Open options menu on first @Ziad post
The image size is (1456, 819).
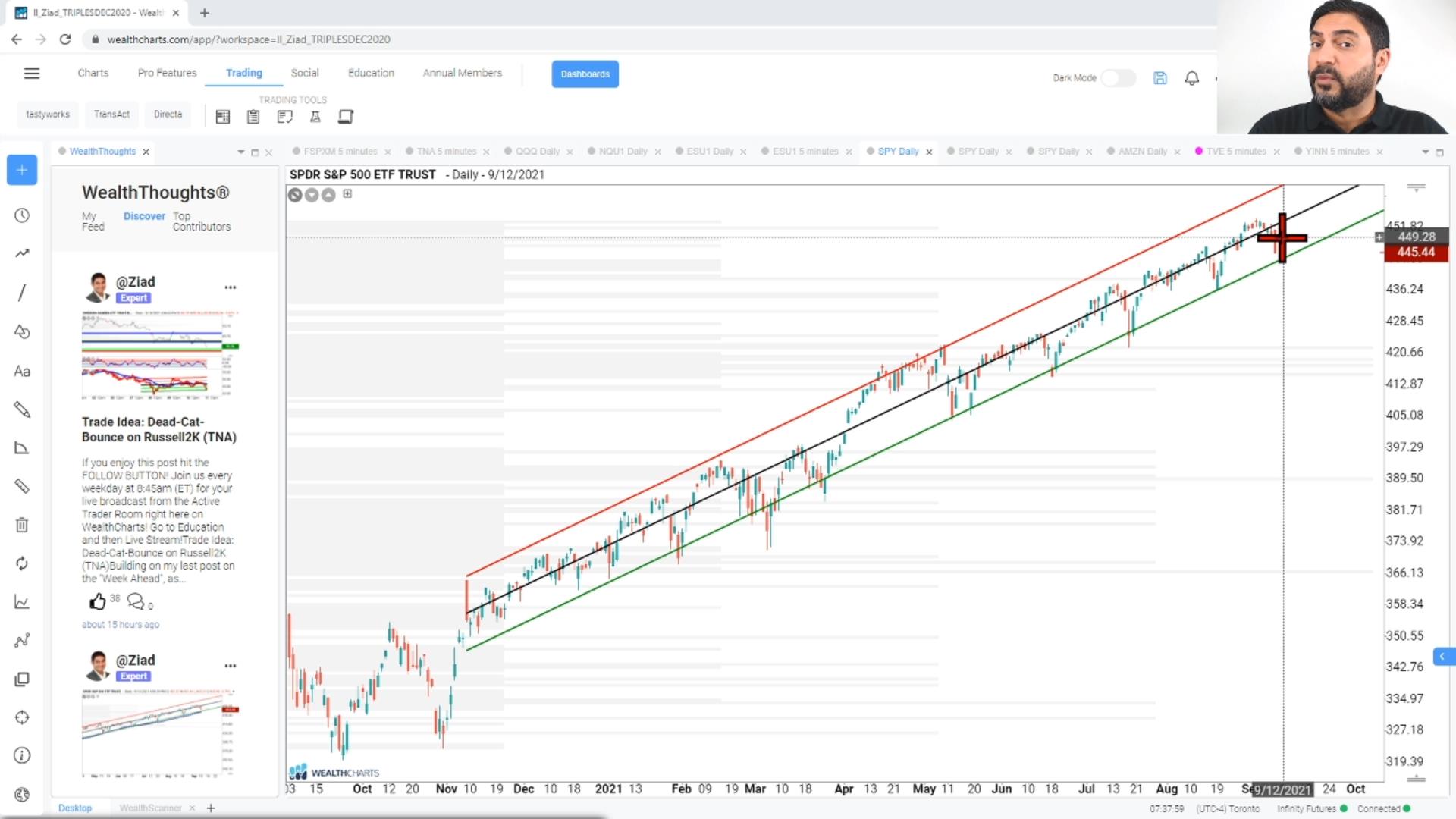[231, 287]
